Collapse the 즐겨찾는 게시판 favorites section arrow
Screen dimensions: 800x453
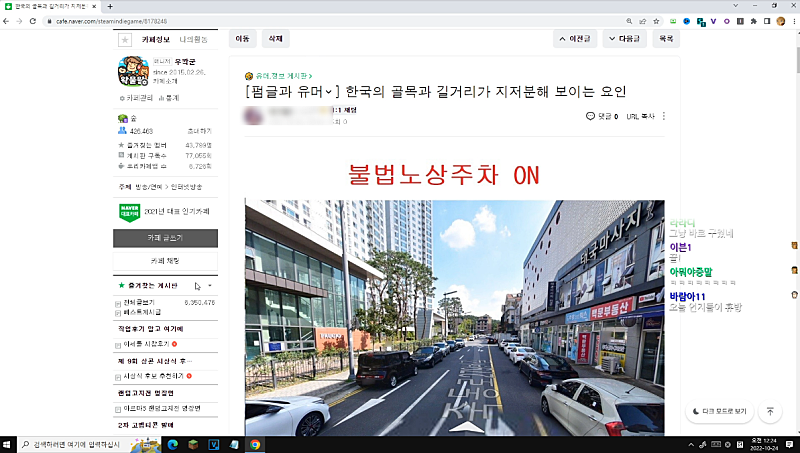tap(209, 286)
